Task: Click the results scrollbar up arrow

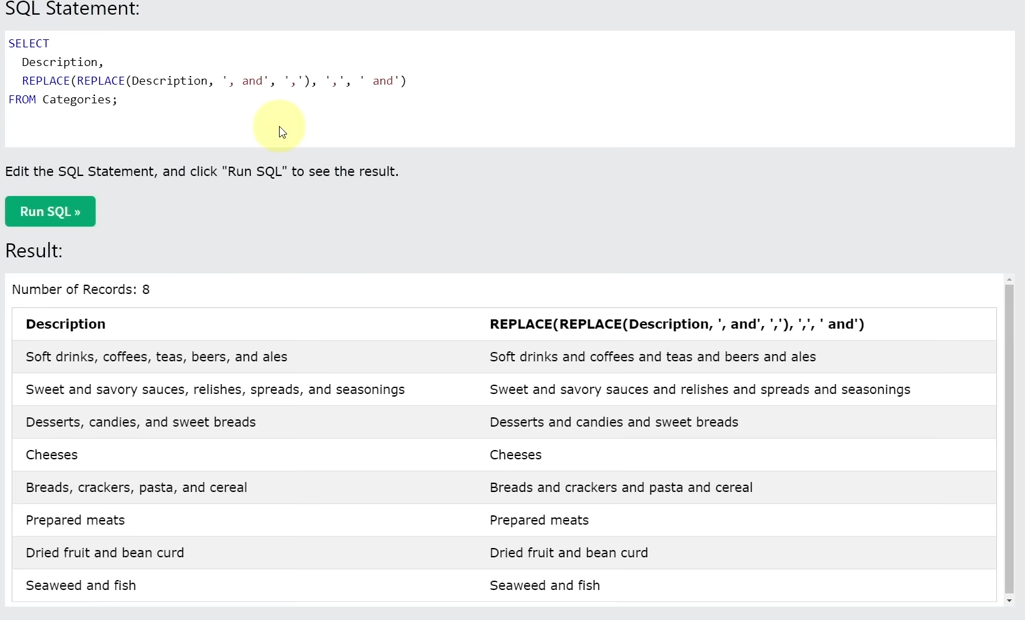Action: [x=1009, y=280]
